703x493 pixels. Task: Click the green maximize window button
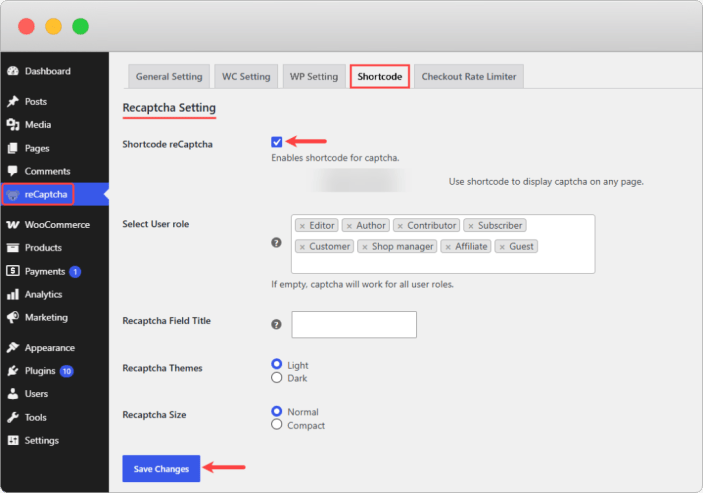tap(81, 26)
